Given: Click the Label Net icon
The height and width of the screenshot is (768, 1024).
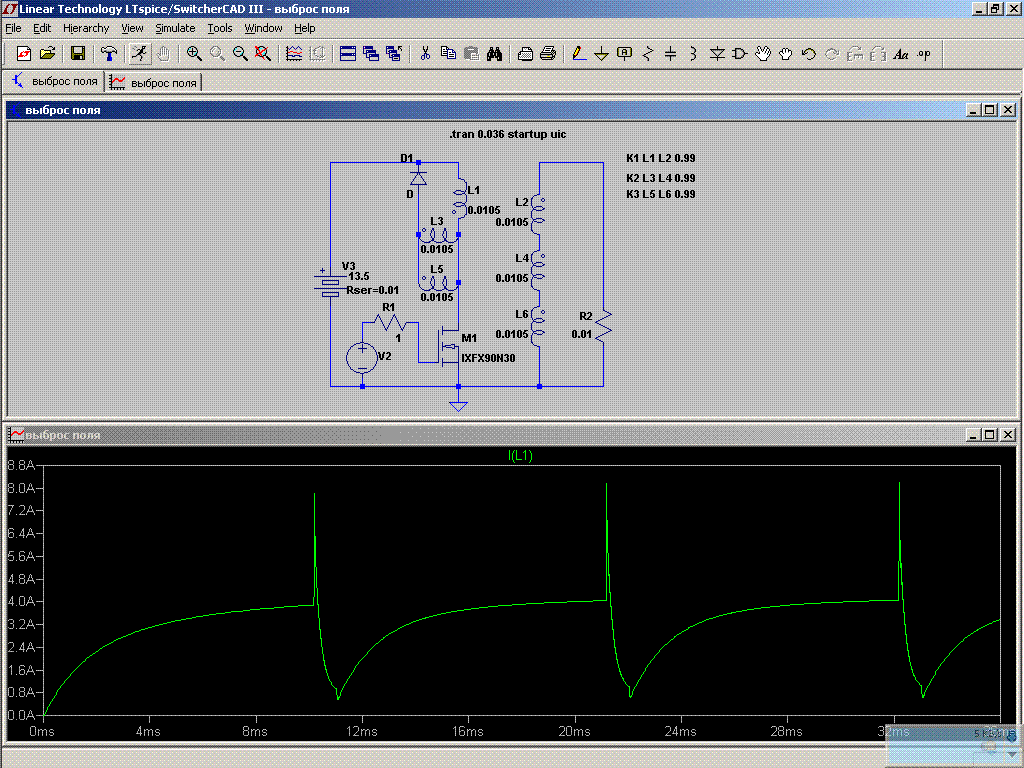Looking at the screenshot, I should (625, 54).
